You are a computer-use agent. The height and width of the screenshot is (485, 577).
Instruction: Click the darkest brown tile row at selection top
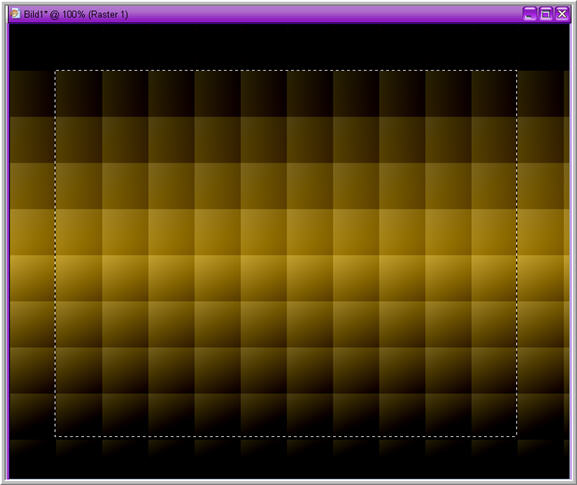[x=286, y=93]
